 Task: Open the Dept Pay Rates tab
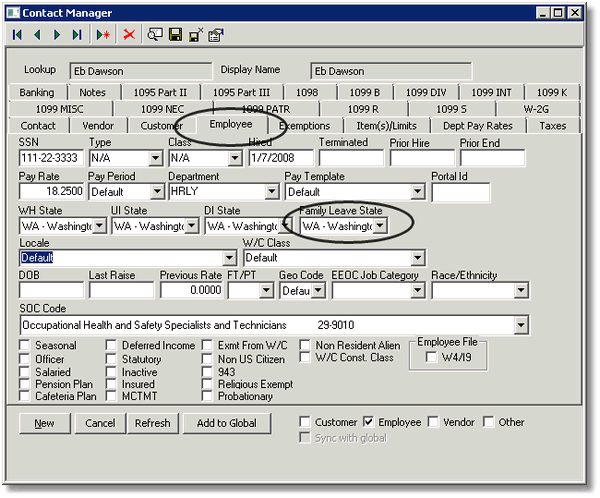click(478, 126)
